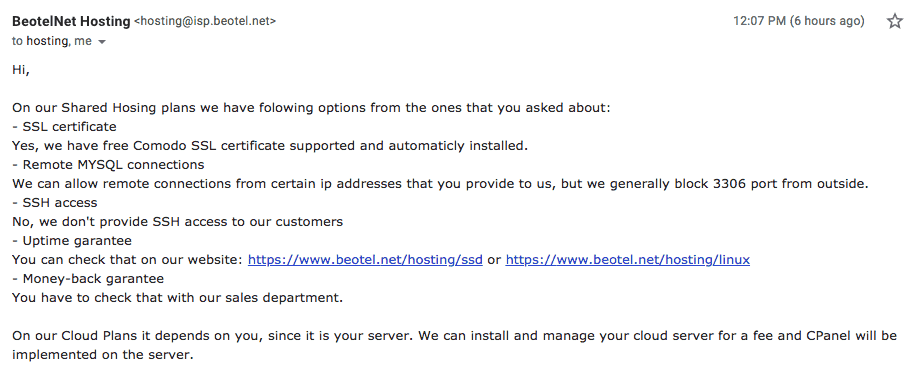Open the beotel.net/hosting/ssd link

pyautogui.click(x=365, y=260)
